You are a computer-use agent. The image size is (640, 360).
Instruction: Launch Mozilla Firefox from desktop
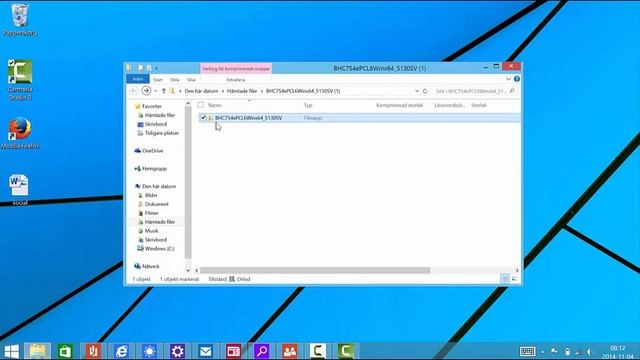[20, 133]
